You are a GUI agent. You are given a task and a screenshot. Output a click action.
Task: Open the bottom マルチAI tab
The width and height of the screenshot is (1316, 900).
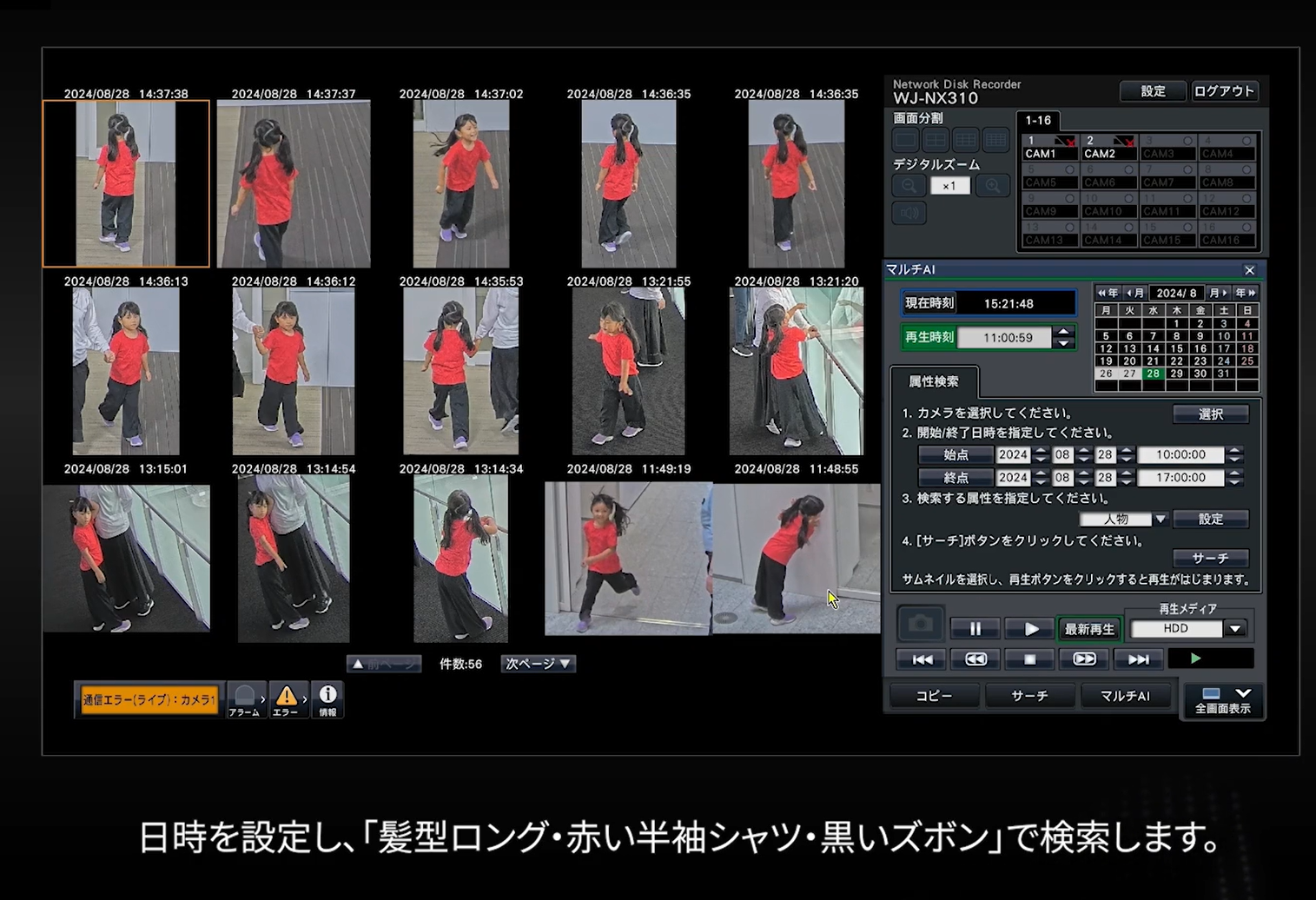[1125, 696]
